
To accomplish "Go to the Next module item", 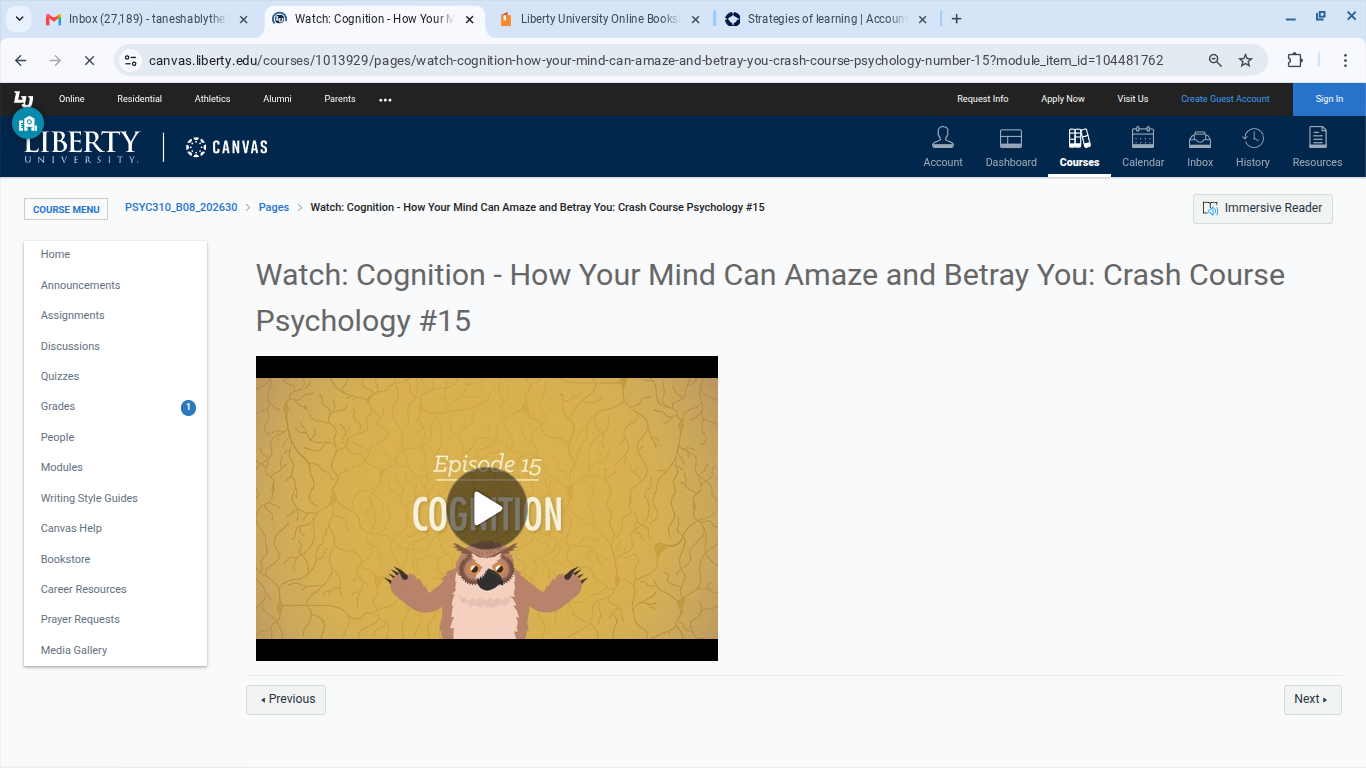I will click(x=1312, y=700).
